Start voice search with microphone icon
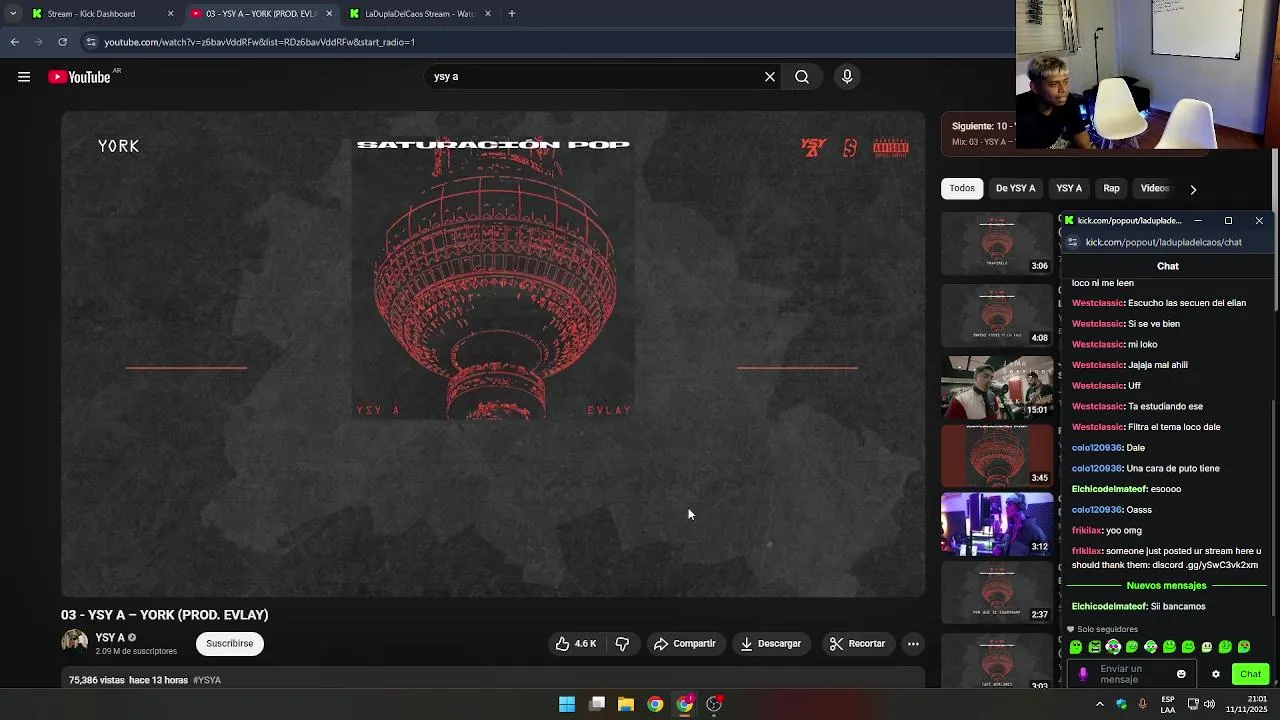This screenshot has height=720, width=1280. (x=847, y=77)
